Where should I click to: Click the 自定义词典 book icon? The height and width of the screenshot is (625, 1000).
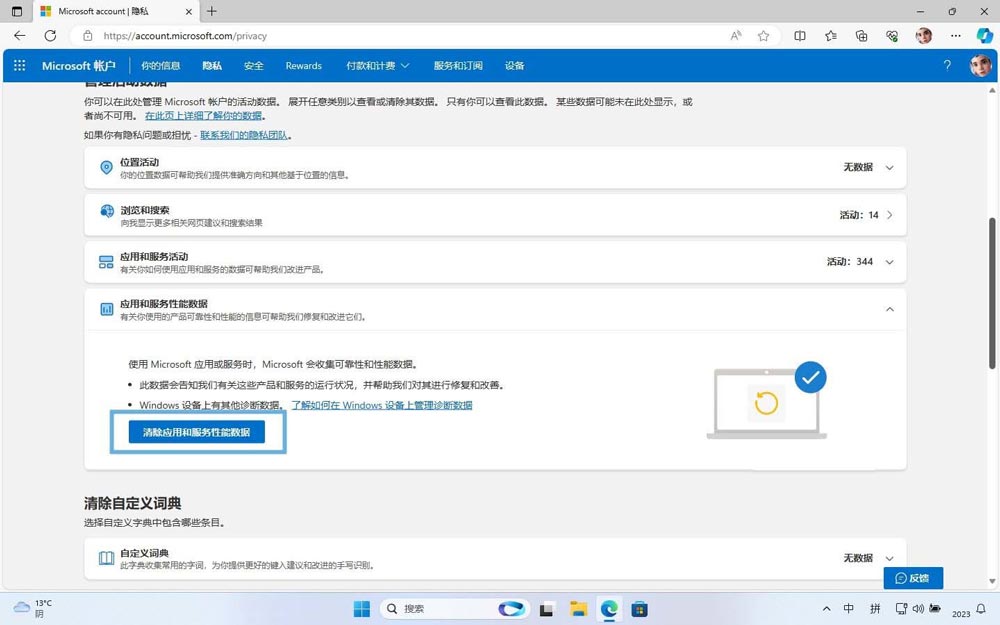click(x=106, y=557)
